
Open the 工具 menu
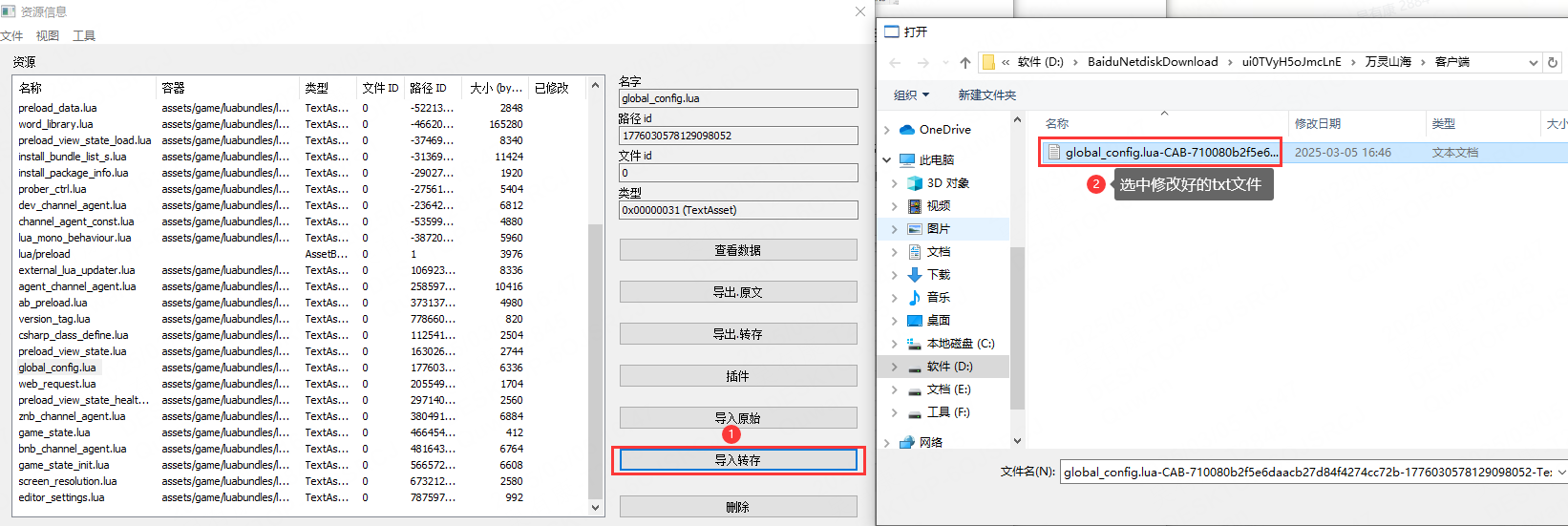click(84, 36)
